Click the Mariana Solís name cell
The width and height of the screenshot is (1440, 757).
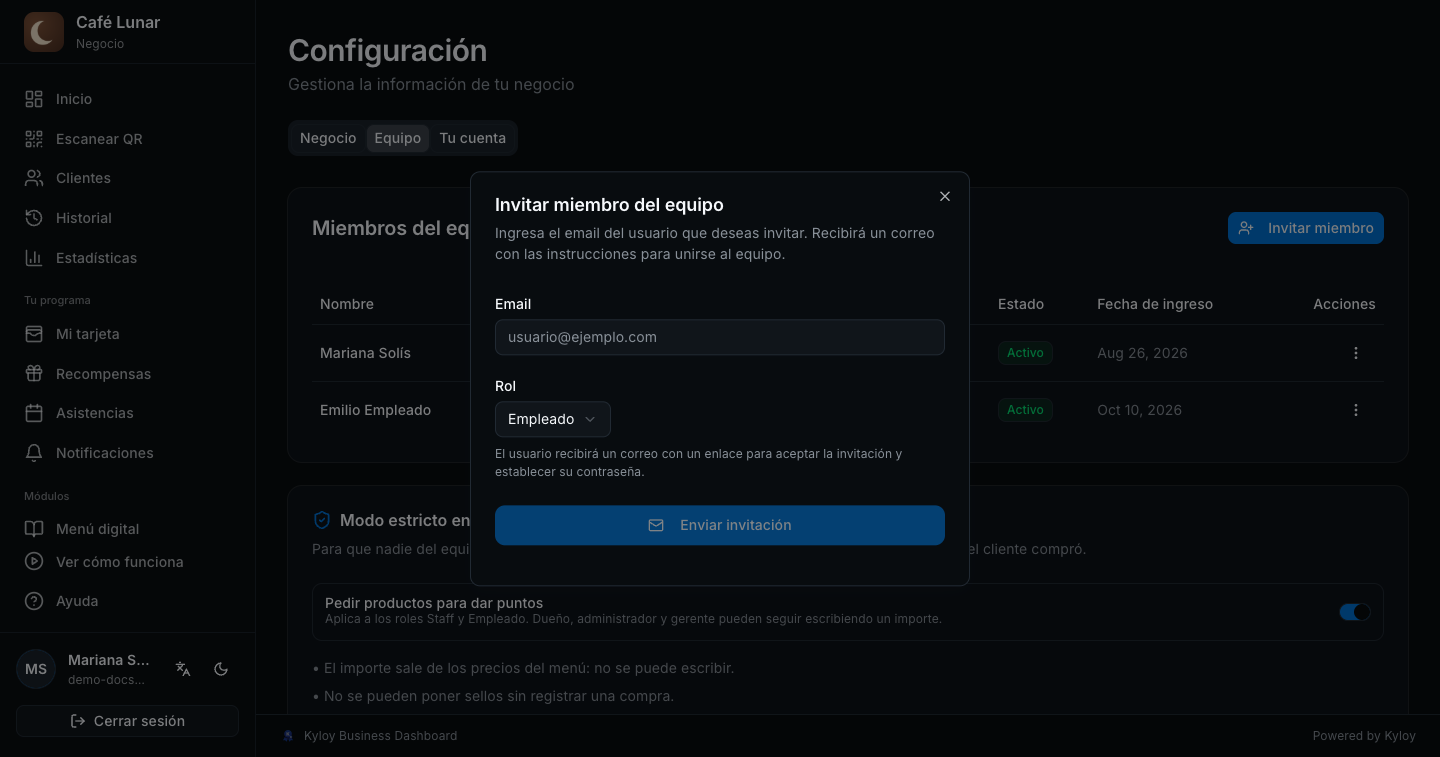(365, 353)
